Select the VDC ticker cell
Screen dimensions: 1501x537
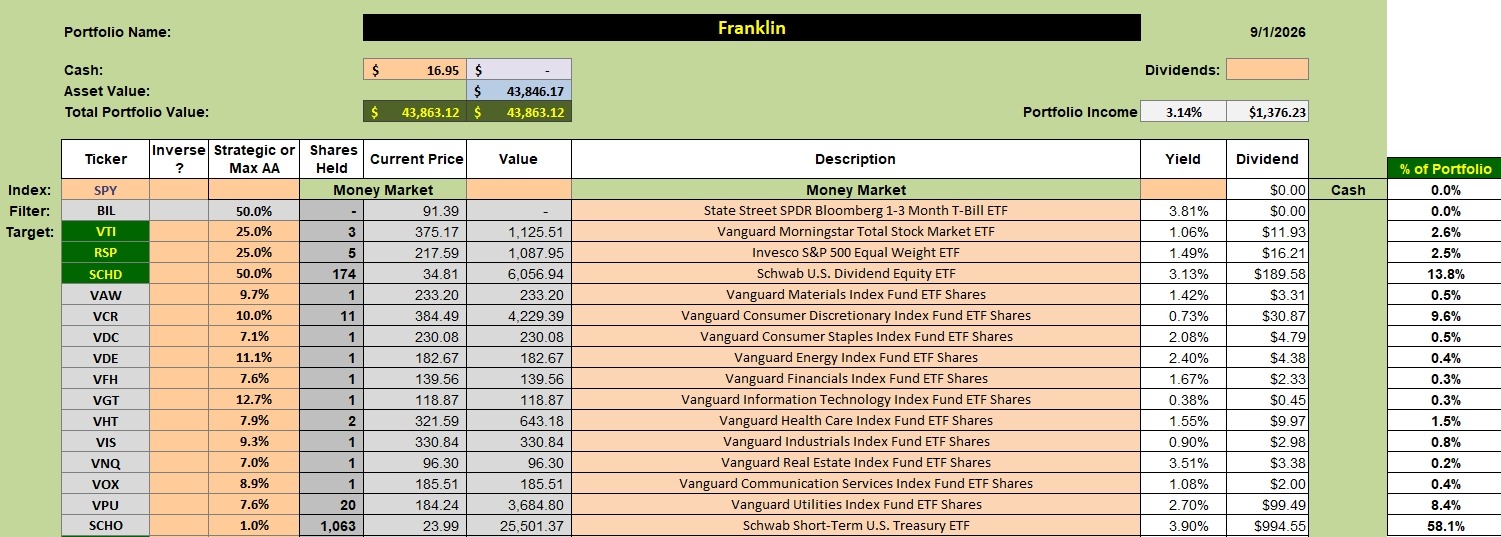click(x=105, y=337)
